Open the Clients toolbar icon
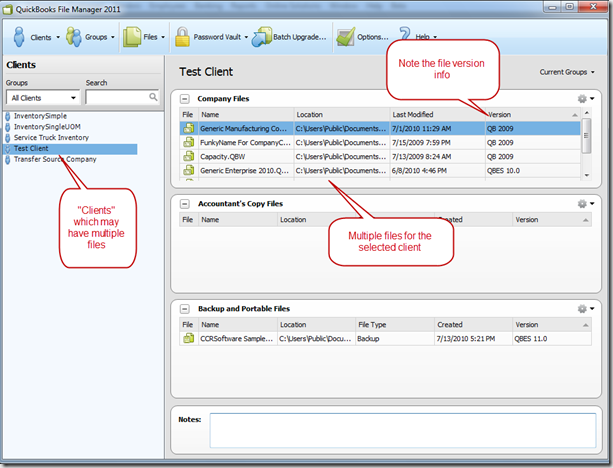The height and width of the screenshot is (468, 613). tap(19, 37)
